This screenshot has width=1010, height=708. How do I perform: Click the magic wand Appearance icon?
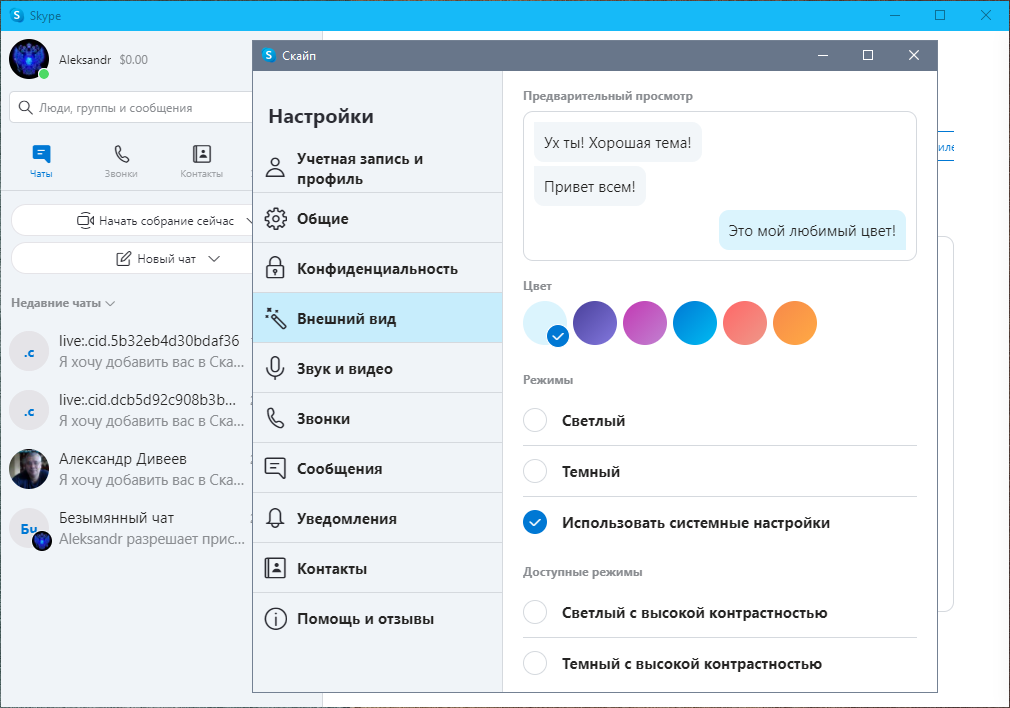point(276,318)
